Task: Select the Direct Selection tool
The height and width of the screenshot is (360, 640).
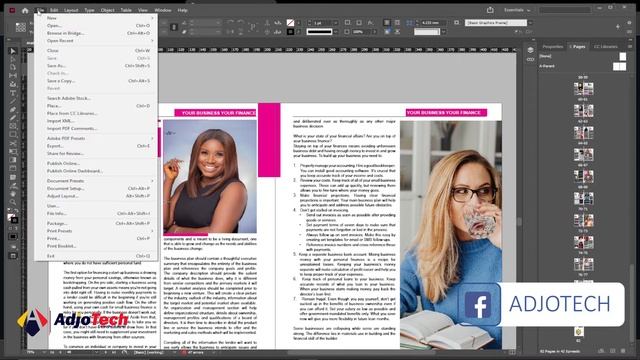Action: click(13, 59)
